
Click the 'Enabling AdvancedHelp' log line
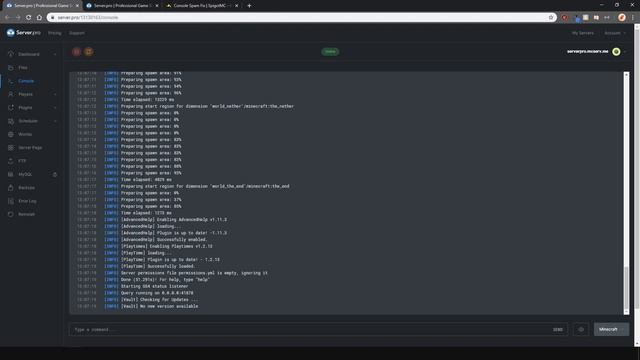click(x=174, y=220)
